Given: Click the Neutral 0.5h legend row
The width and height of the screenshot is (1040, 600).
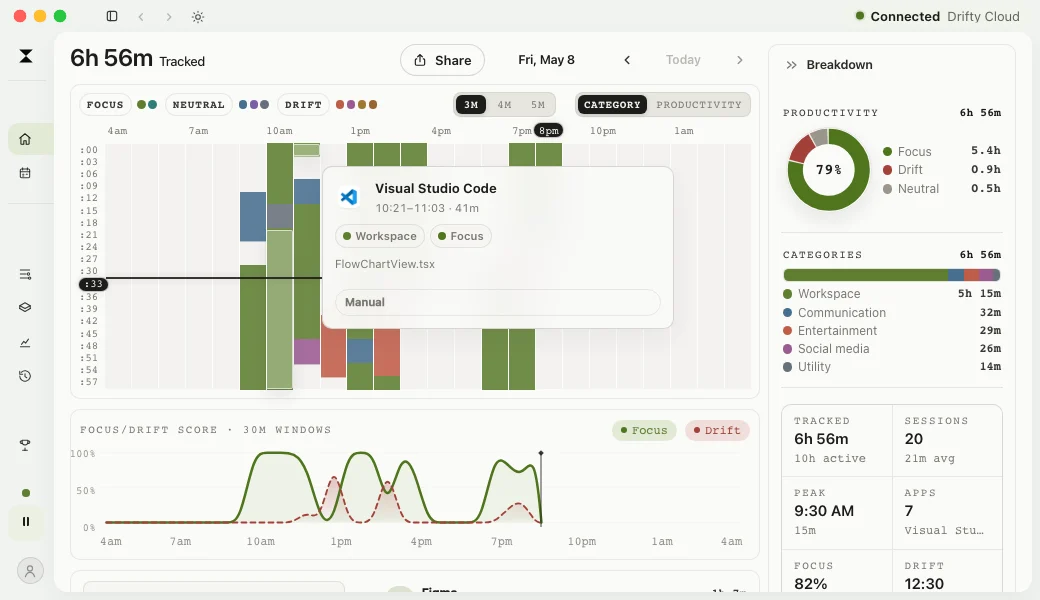Looking at the screenshot, I should 941,188.
